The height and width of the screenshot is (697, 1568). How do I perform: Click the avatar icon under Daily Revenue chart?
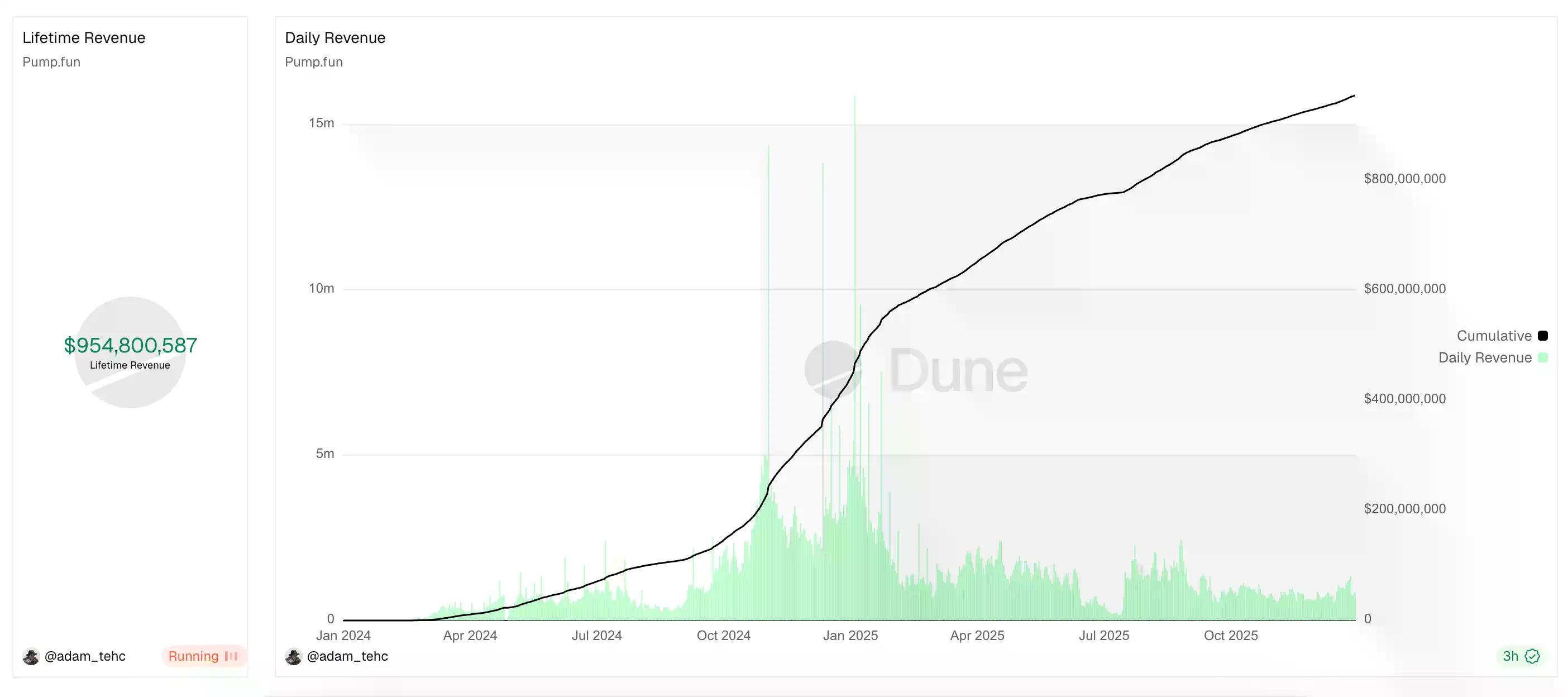293,656
